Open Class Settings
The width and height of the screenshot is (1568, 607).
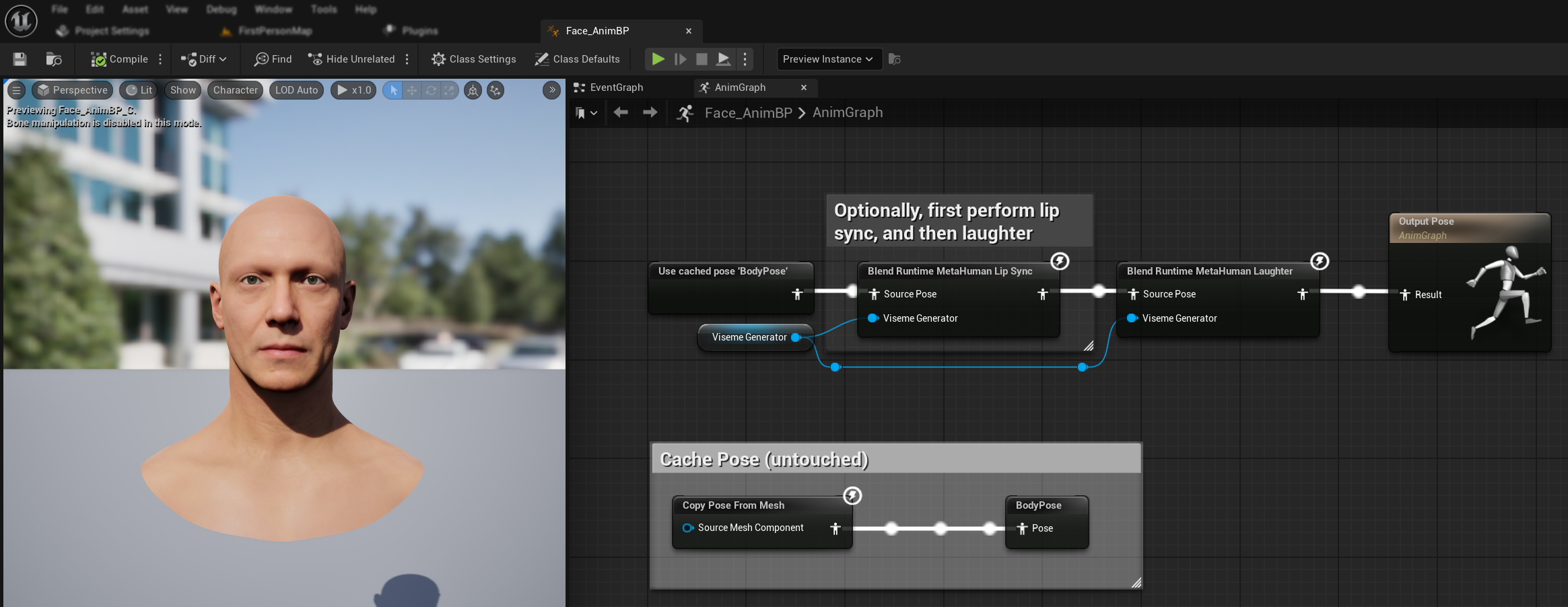474,59
